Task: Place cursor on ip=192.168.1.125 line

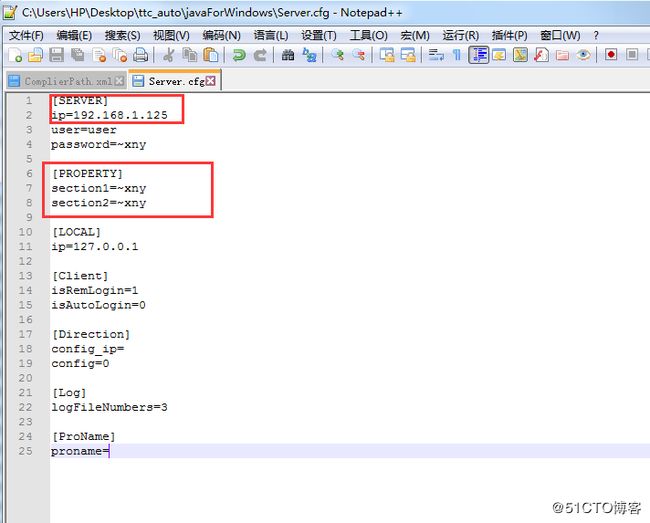Action: pyautogui.click(x=109, y=115)
